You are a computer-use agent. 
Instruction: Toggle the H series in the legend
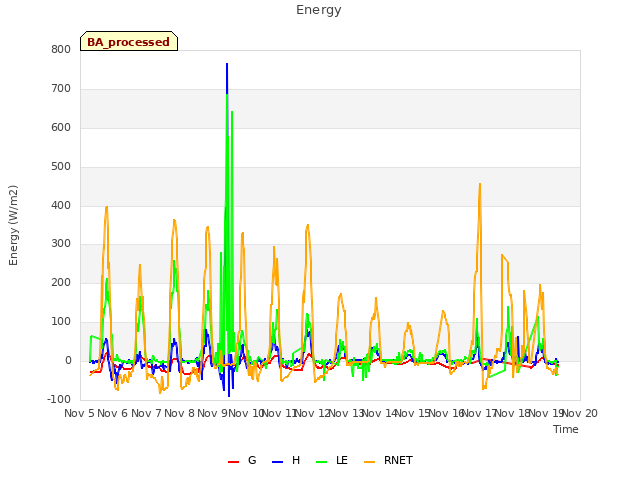pos(286,460)
